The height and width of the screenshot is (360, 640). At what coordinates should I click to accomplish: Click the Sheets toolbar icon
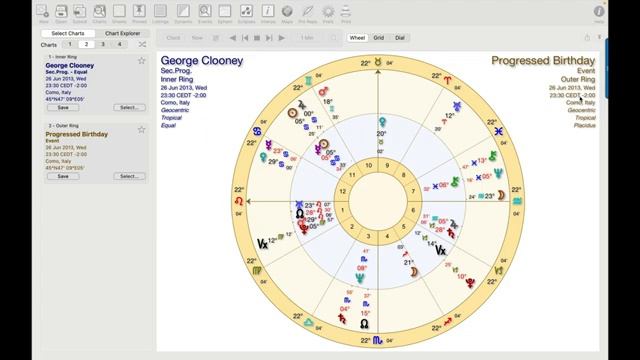point(119,12)
